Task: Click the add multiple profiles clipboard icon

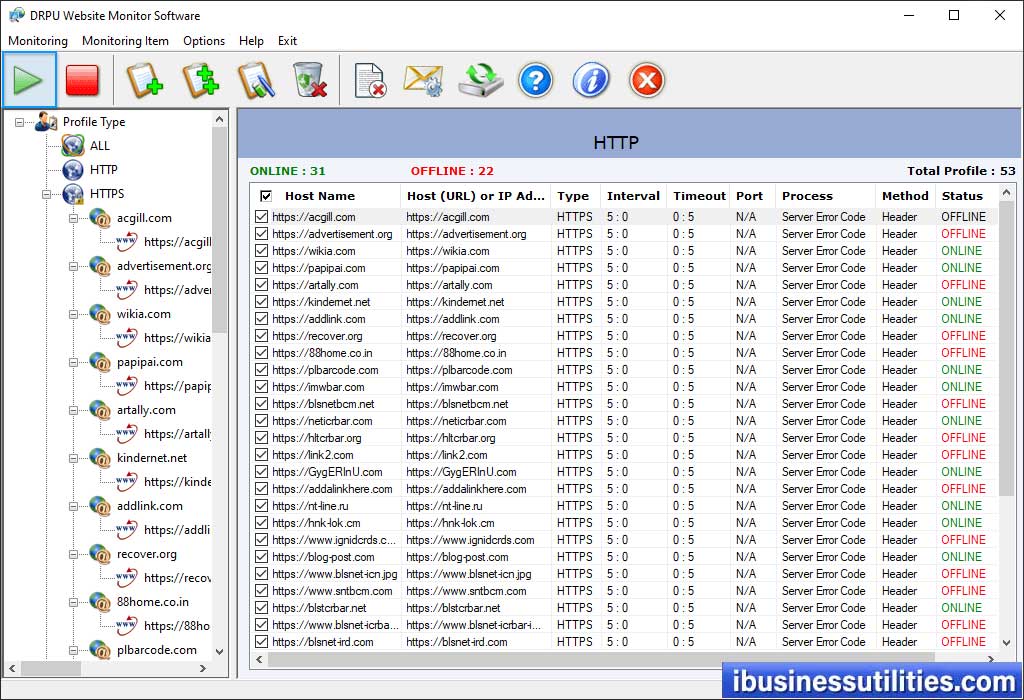Action: tap(200, 80)
